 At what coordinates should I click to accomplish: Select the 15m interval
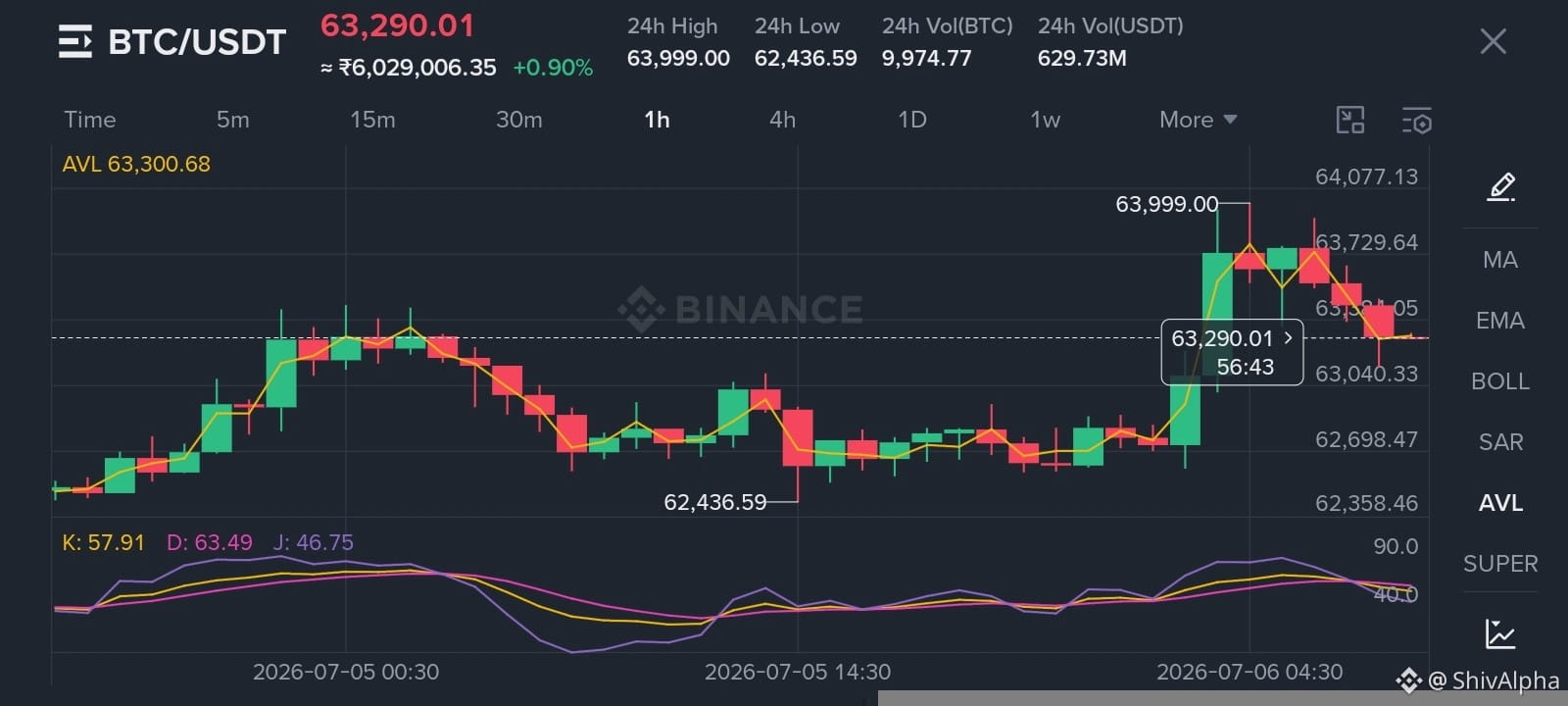pos(372,120)
